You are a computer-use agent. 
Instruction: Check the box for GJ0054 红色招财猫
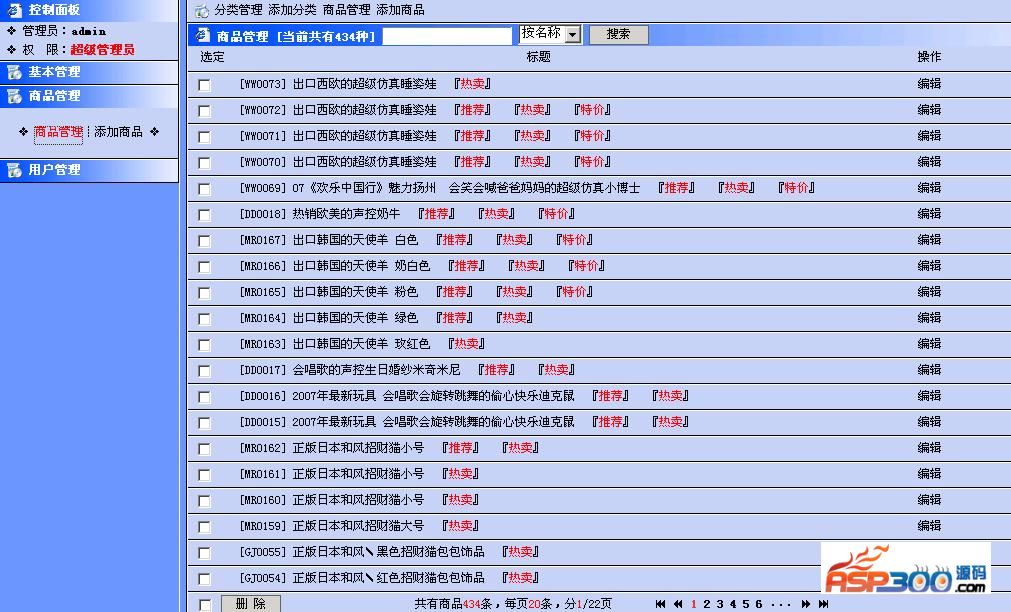click(204, 579)
